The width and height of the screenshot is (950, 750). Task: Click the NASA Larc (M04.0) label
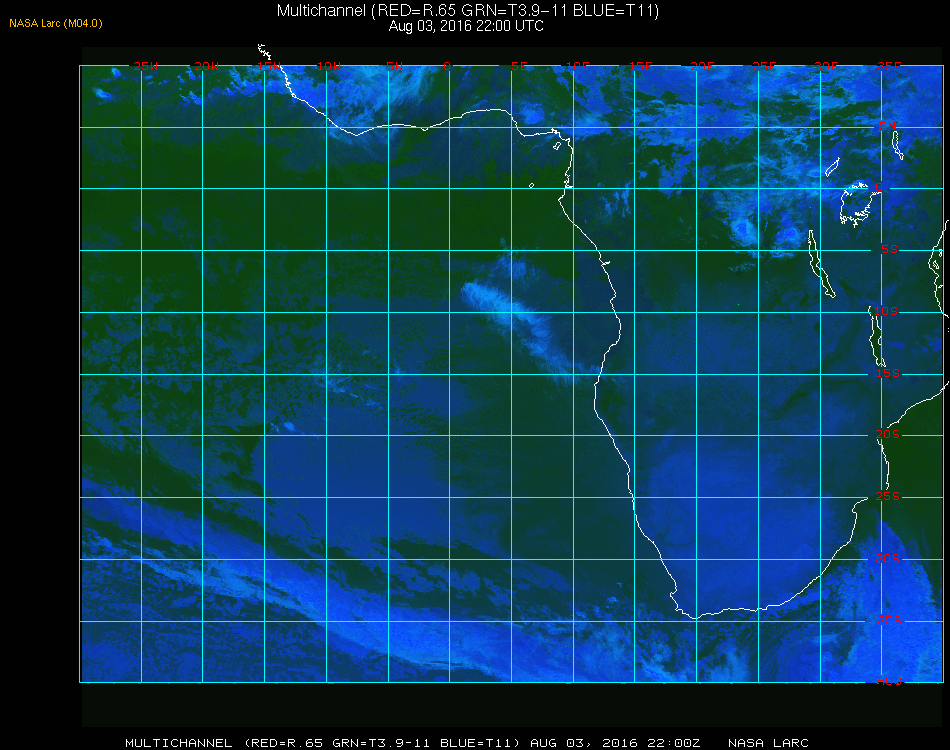coord(56,24)
